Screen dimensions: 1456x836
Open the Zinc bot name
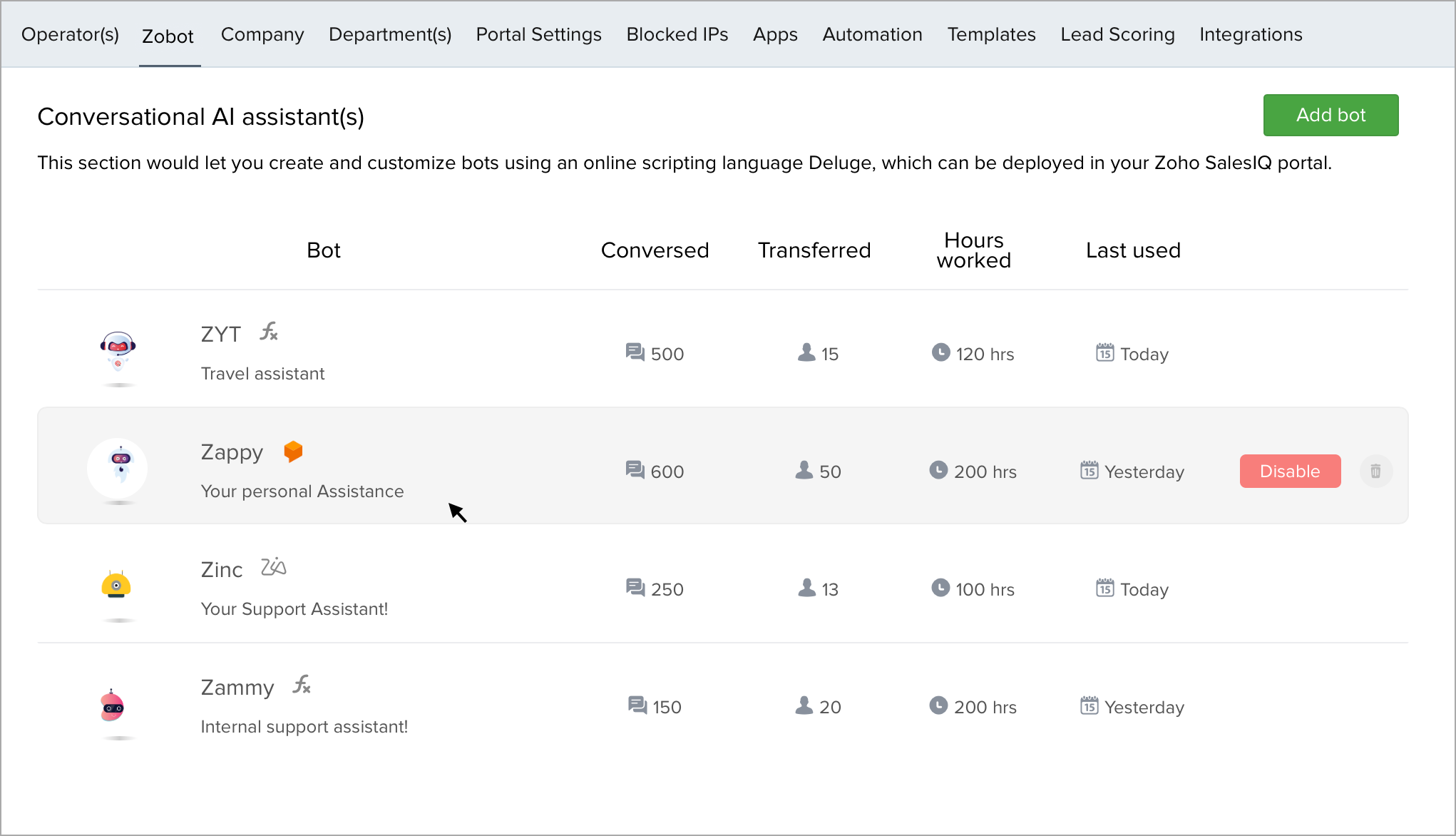click(x=222, y=569)
